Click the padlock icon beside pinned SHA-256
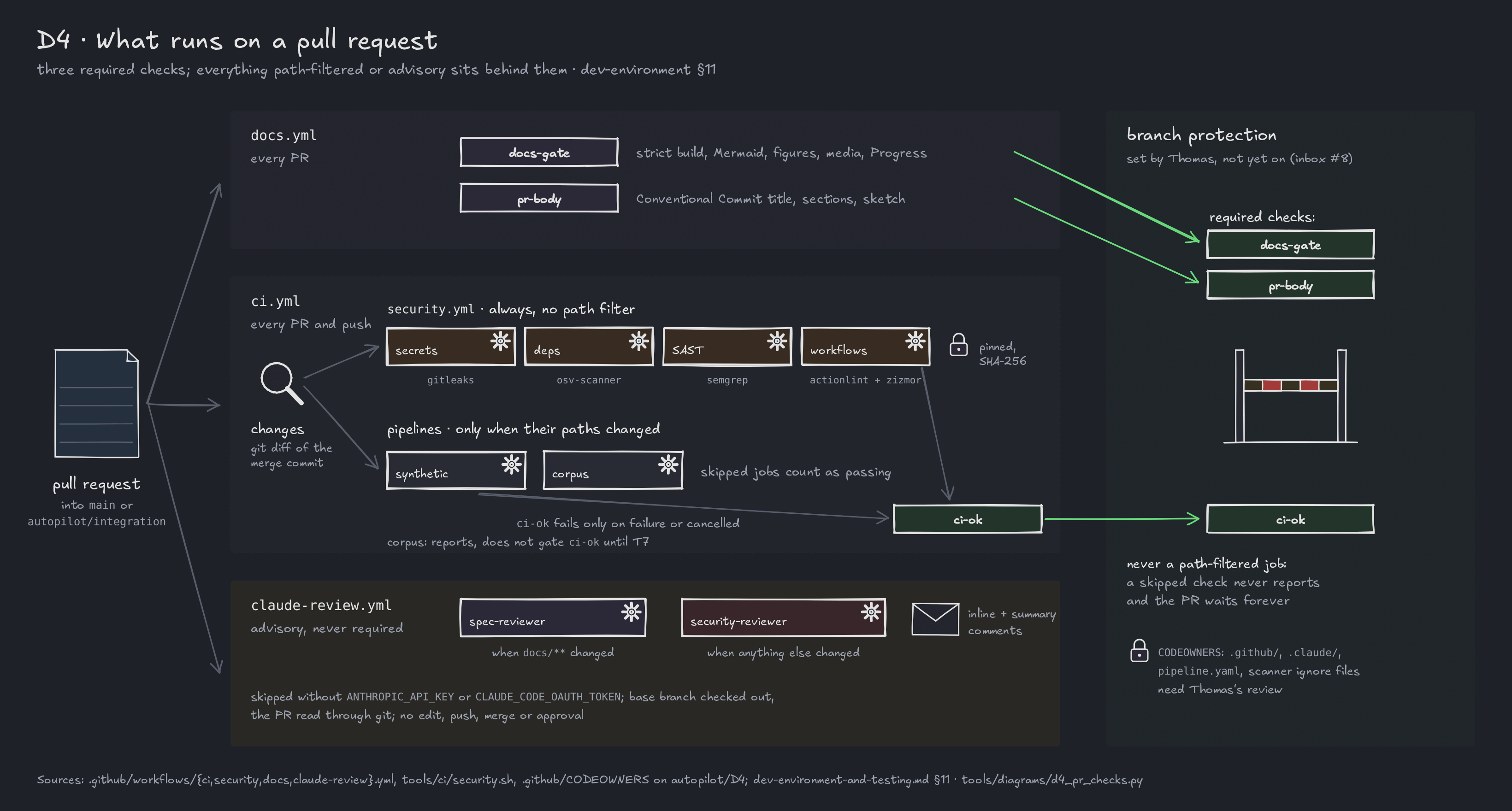 point(958,345)
